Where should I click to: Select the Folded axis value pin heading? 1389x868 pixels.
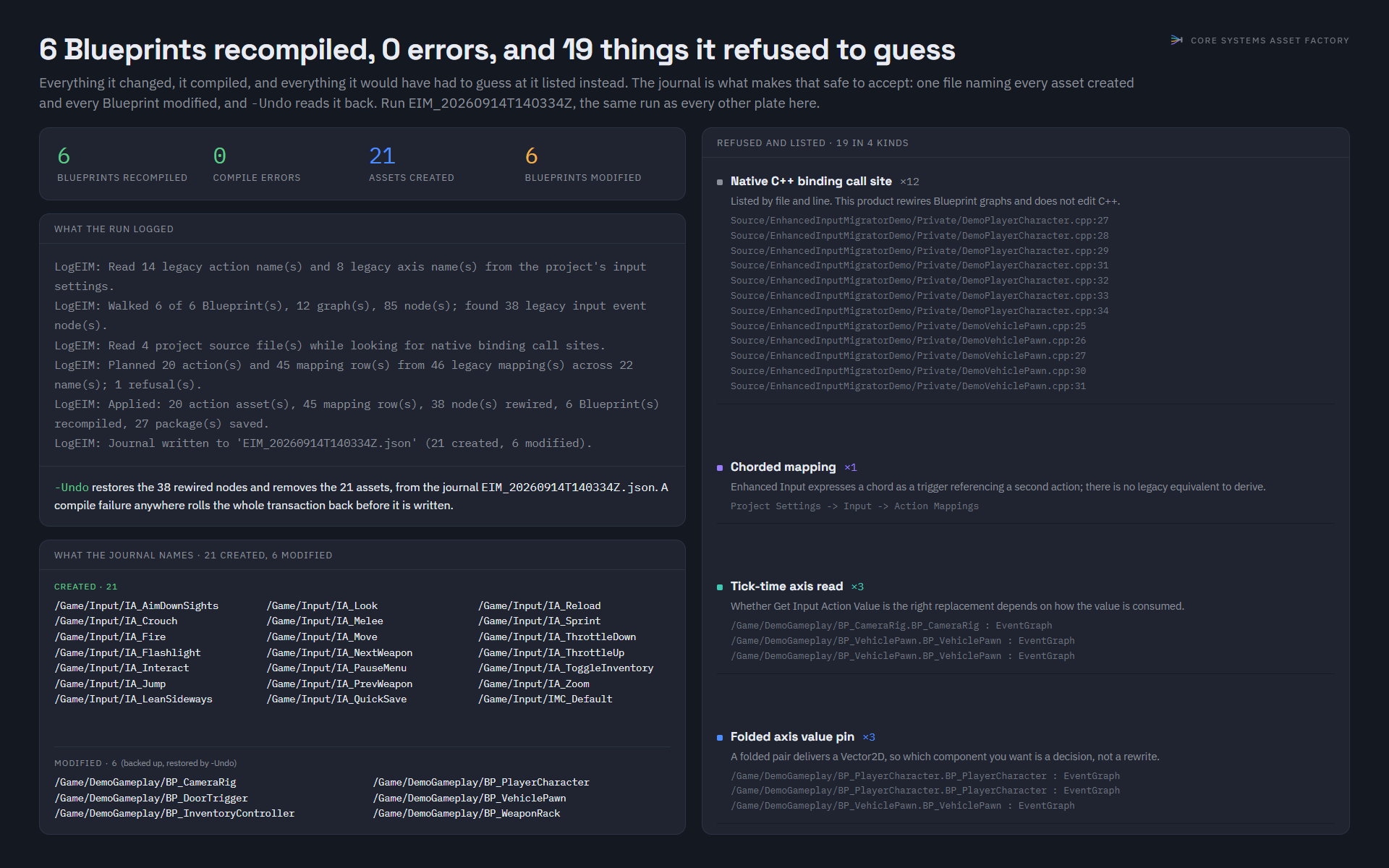point(792,737)
